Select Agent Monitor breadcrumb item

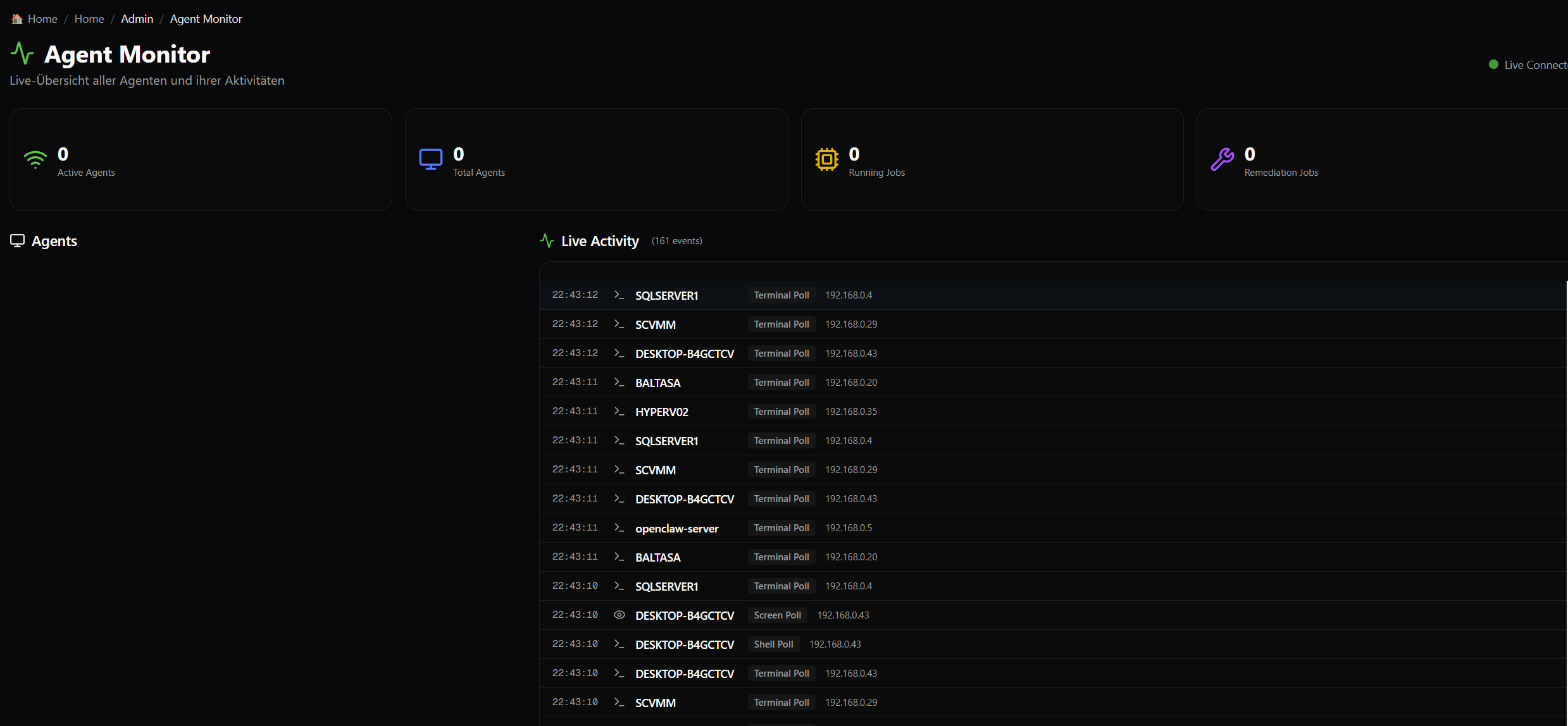coord(206,19)
